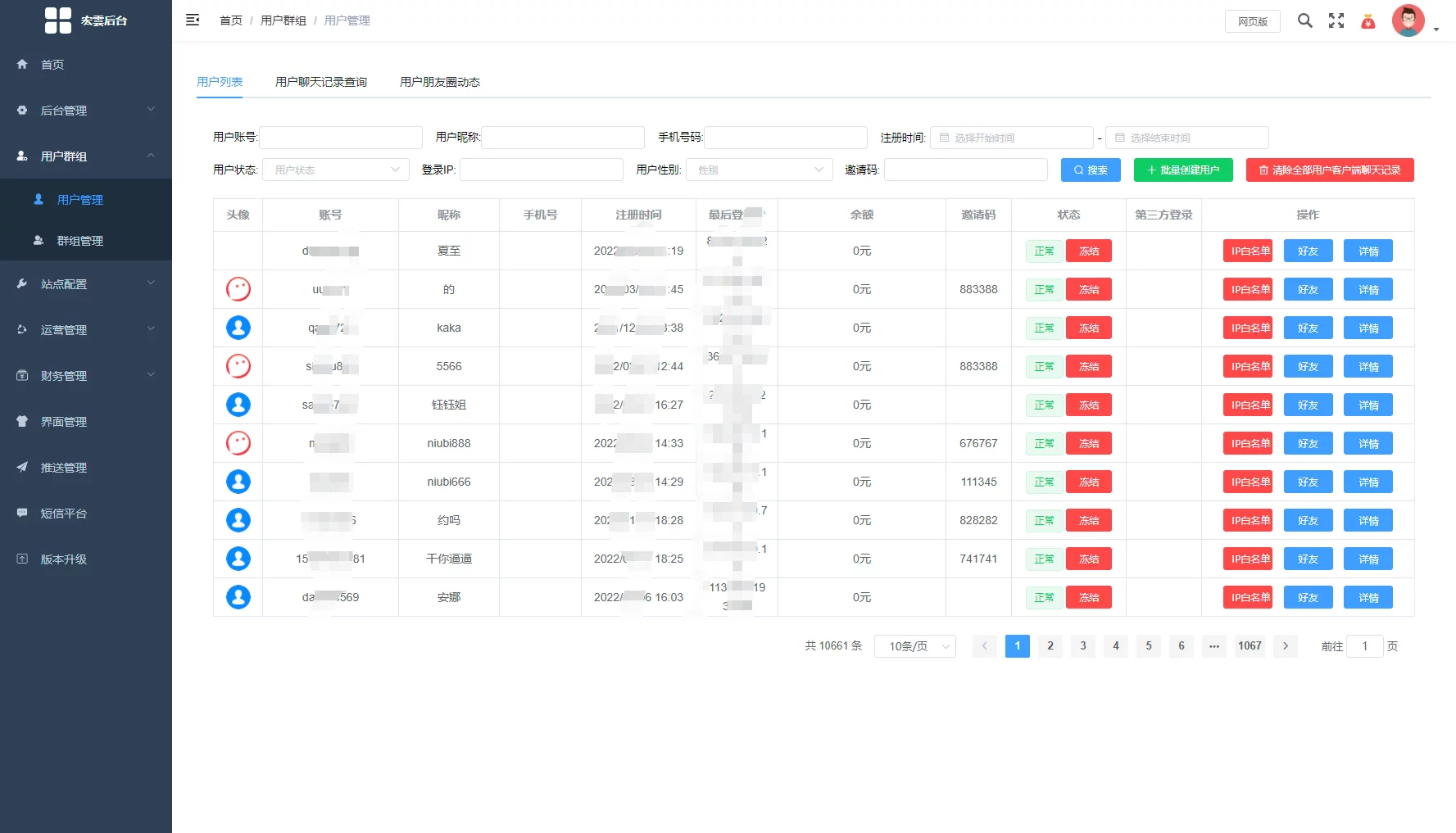Switch to 用户朋友圈动态 tab

point(439,82)
